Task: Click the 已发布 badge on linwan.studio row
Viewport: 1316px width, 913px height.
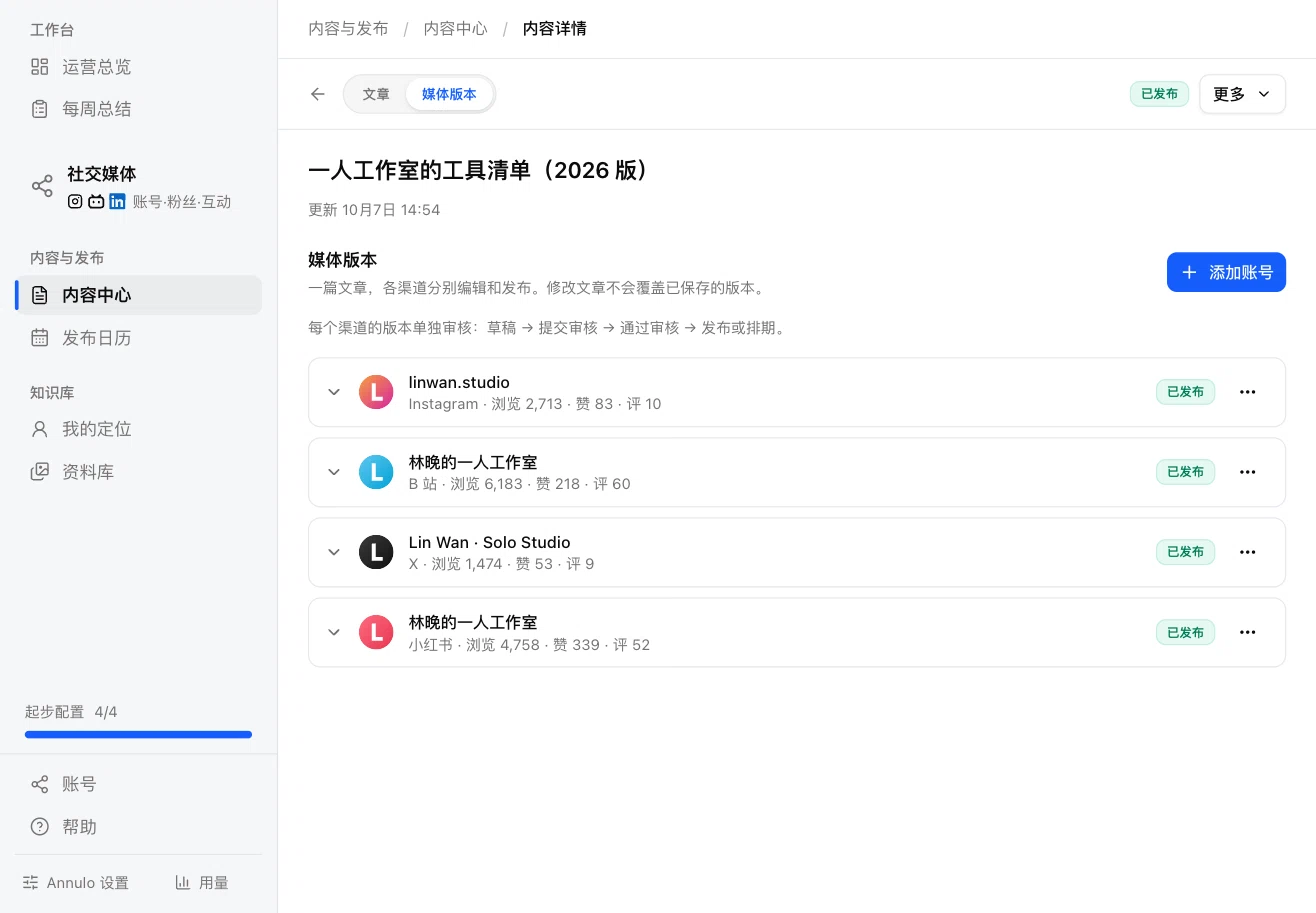Action: (1185, 392)
